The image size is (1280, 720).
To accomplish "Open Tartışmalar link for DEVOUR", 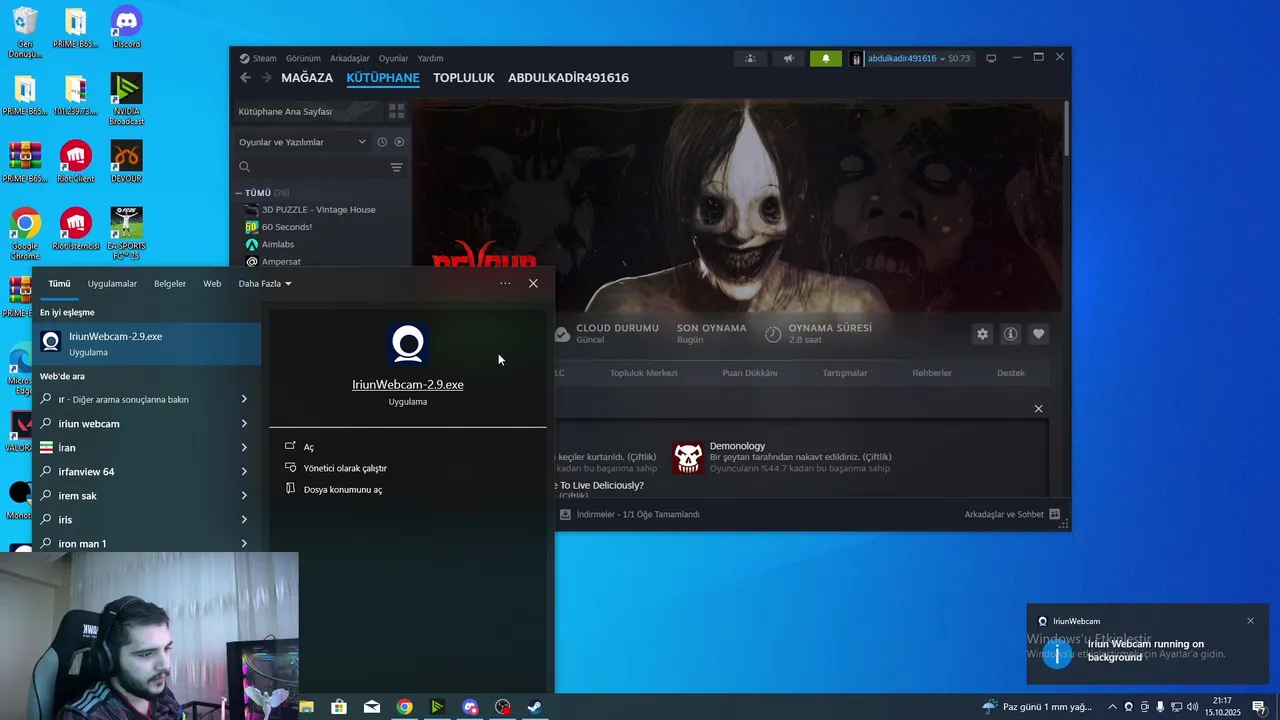I will pyautogui.click(x=845, y=373).
